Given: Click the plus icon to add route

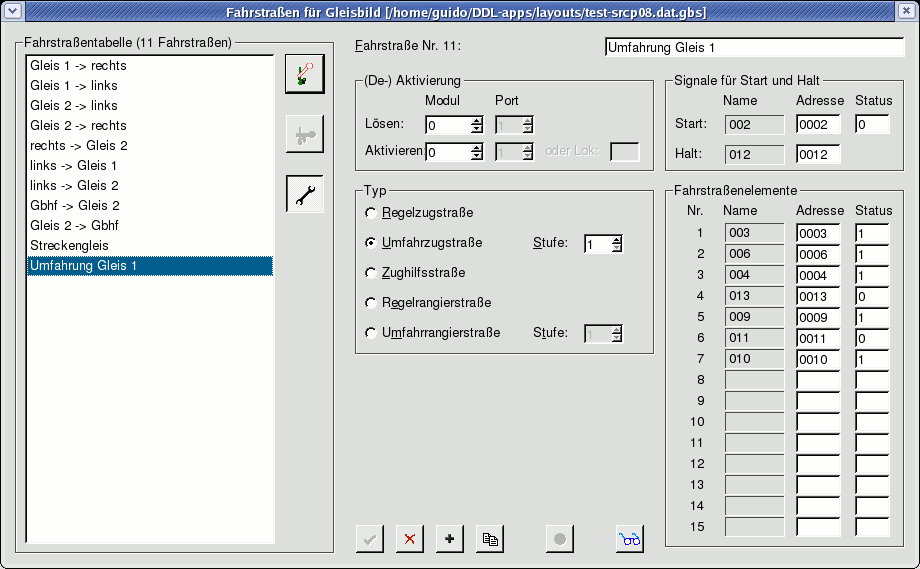Looking at the screenshot, I should tap(449, 539).
